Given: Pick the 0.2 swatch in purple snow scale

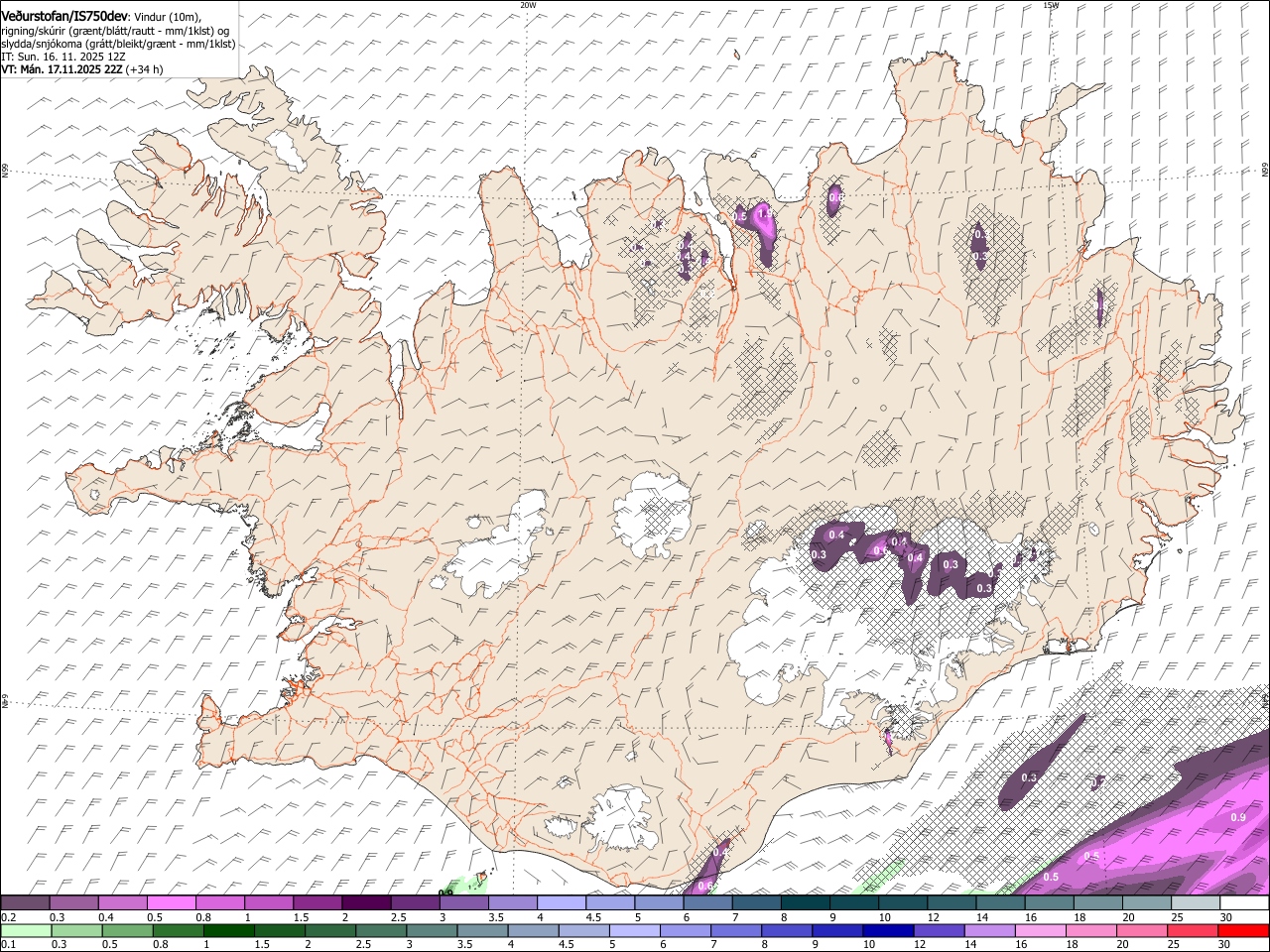Looking at the screenshot, I should 25,903.
